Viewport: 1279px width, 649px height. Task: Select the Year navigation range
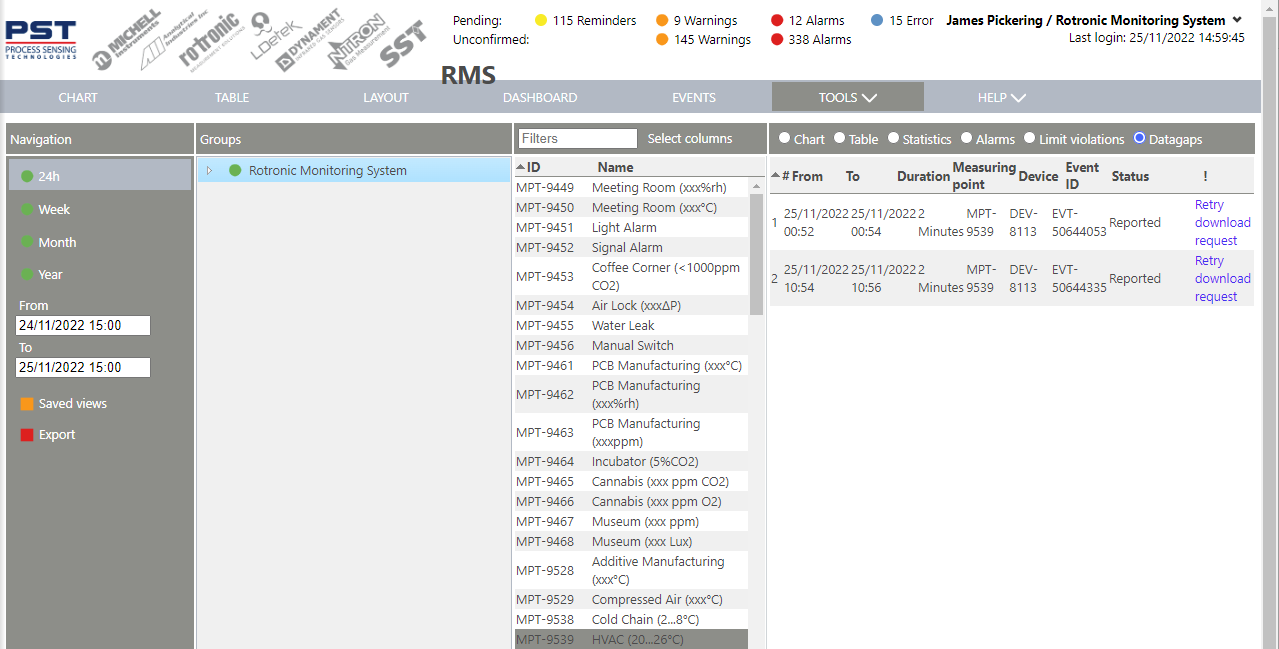click(x=50, y=274)
